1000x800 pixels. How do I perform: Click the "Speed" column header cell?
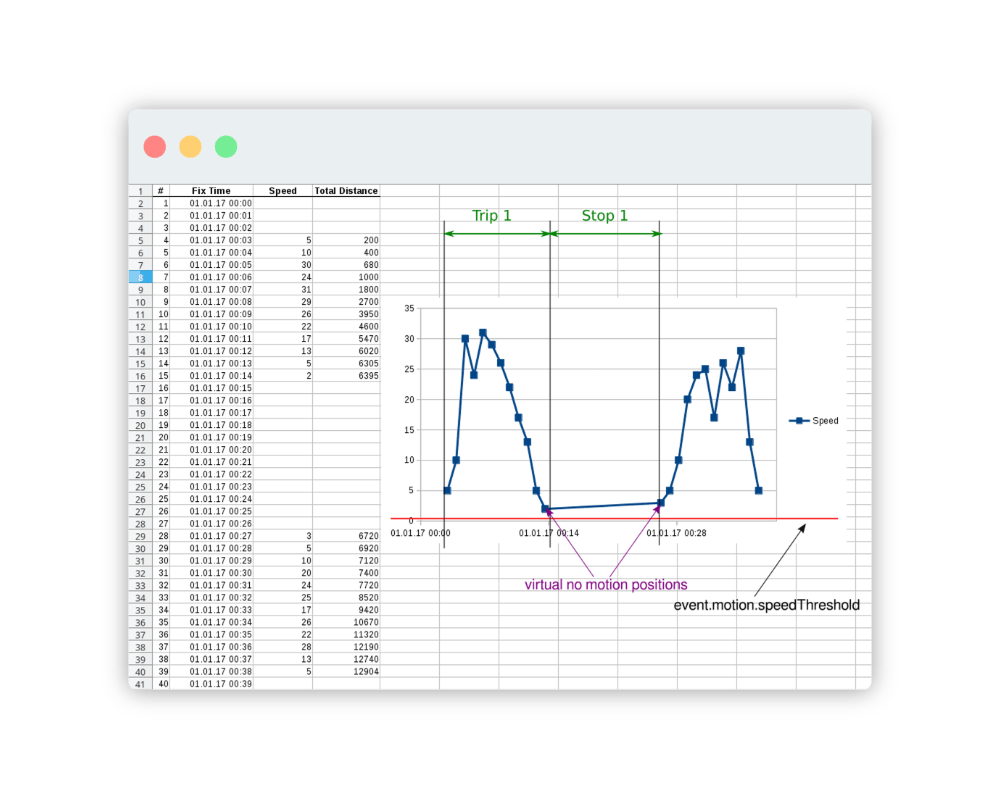(x=282, y=191)
